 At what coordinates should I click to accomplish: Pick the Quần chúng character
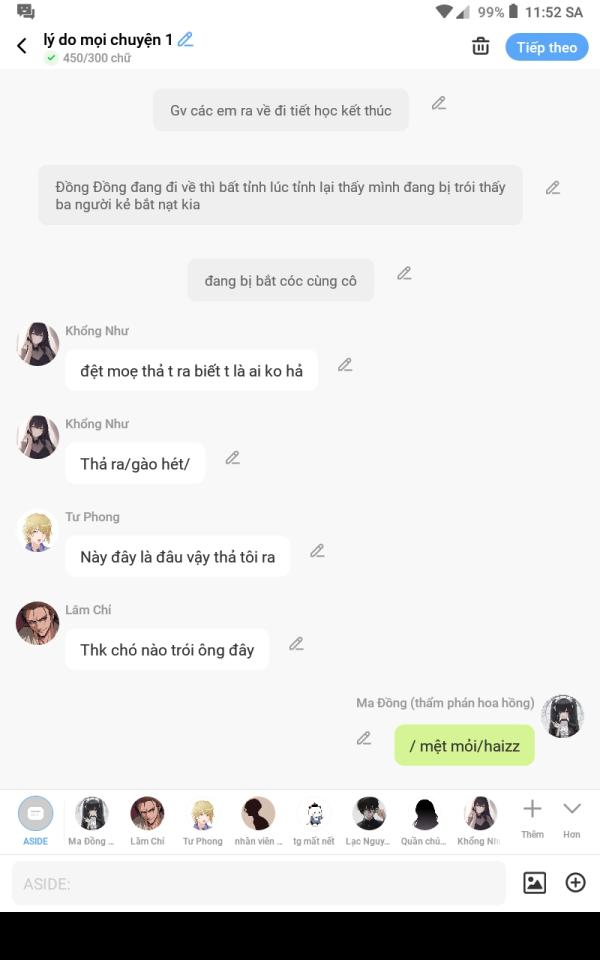coord(423,821)
